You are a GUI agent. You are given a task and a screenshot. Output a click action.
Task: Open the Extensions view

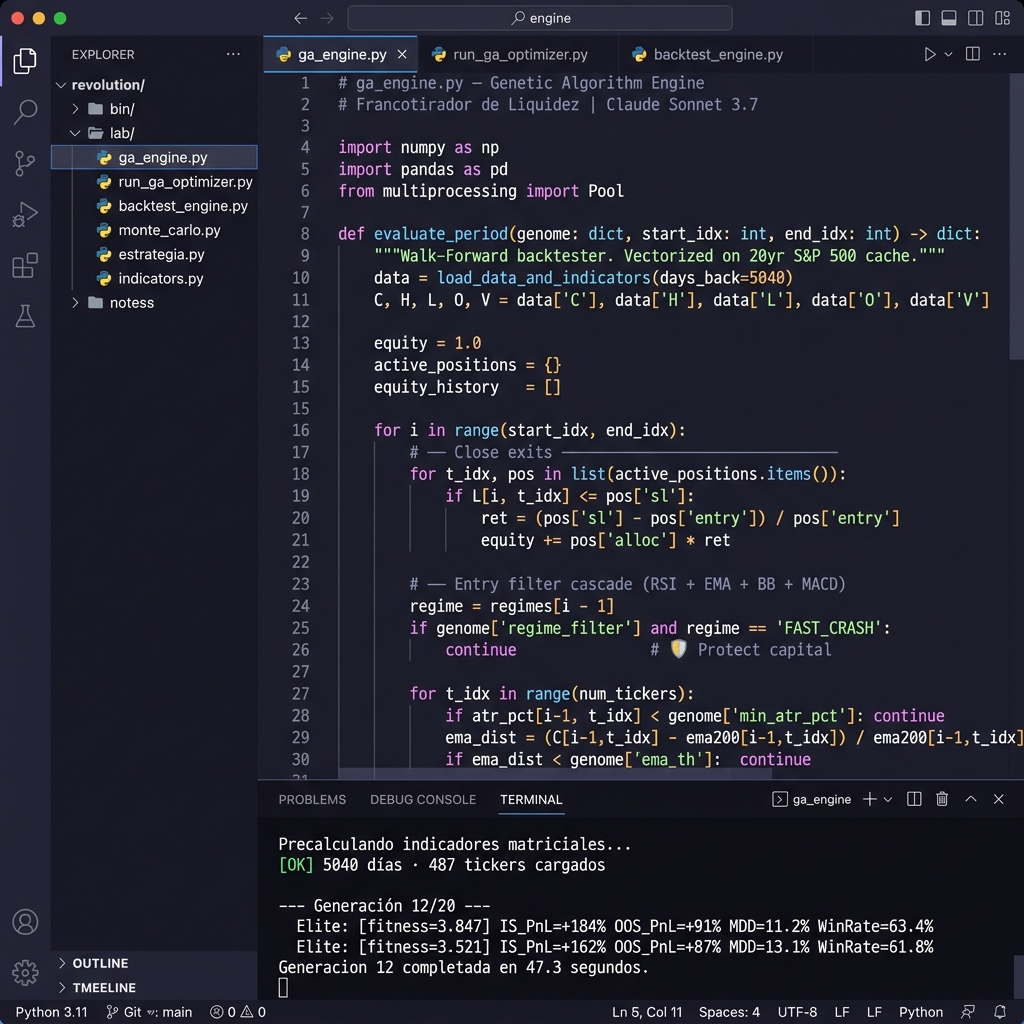coord(25,265)
